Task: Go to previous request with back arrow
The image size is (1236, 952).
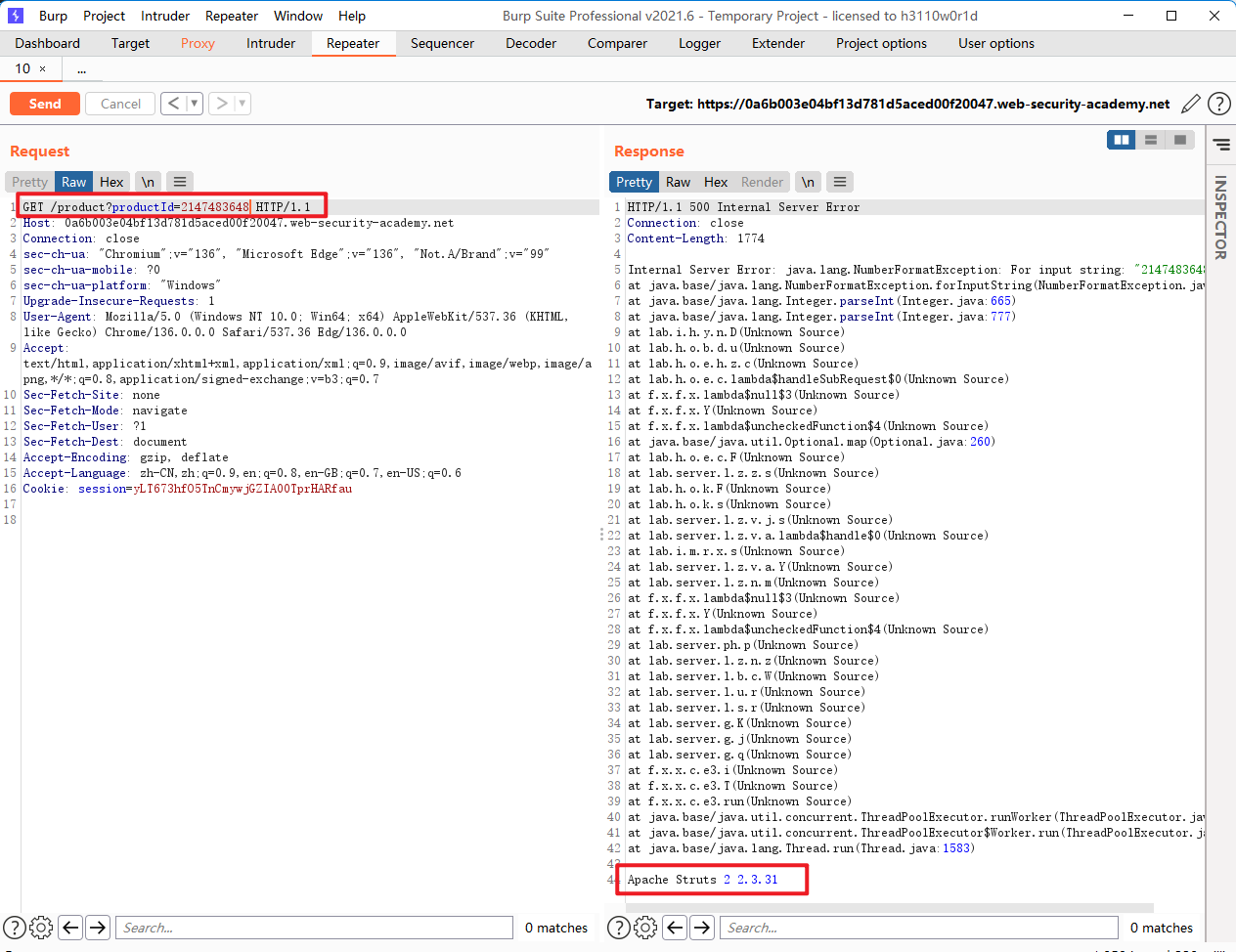Action: tap(173, 103)
